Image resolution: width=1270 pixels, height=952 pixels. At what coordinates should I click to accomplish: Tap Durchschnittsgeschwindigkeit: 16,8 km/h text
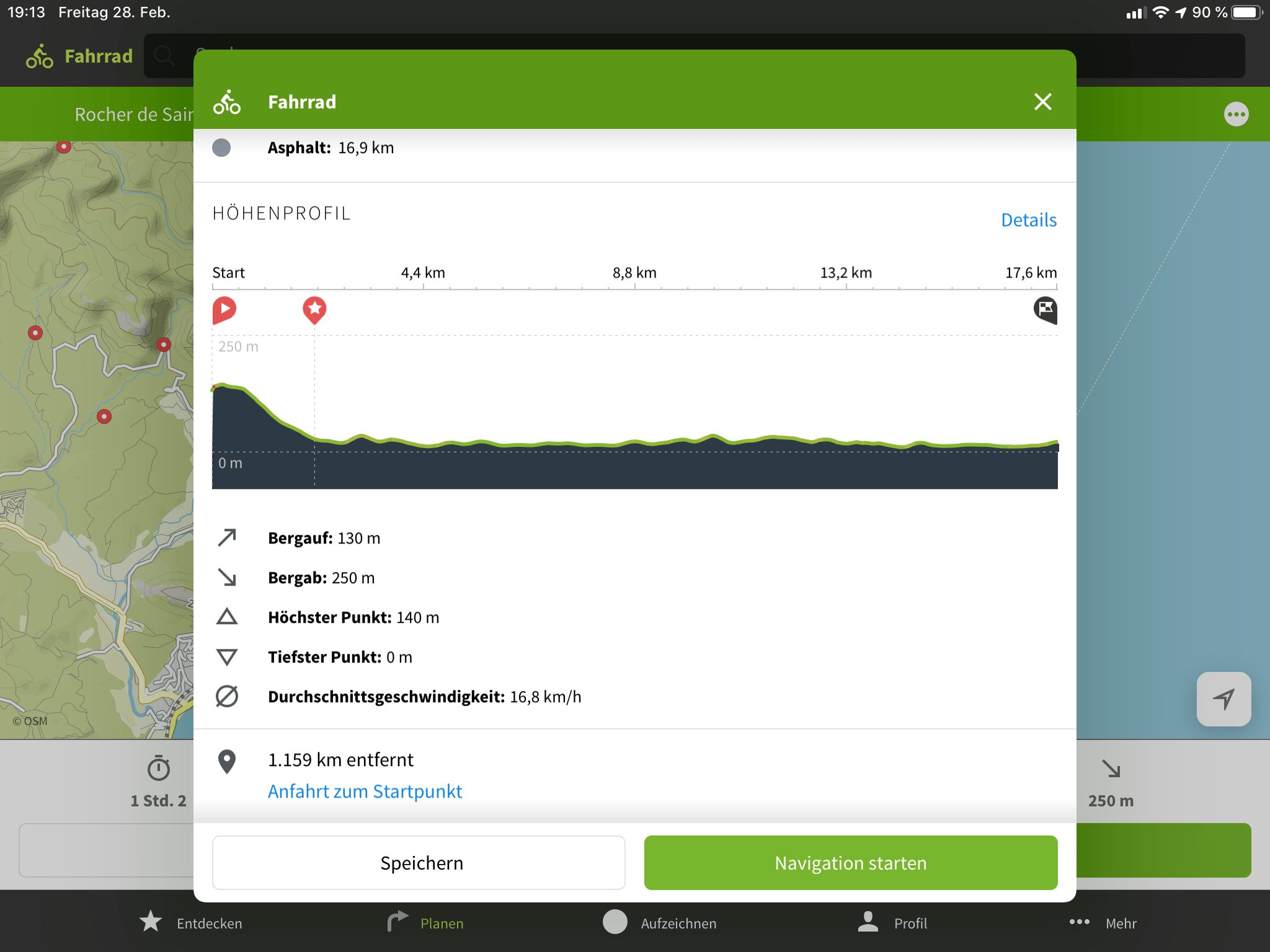pyautogui.click(x=425, y=697)
